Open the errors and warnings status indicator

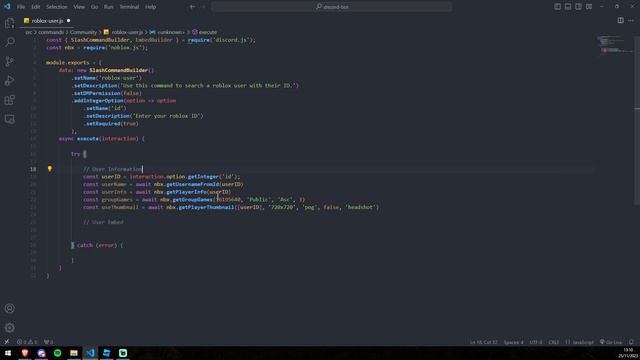click(27, 342)
